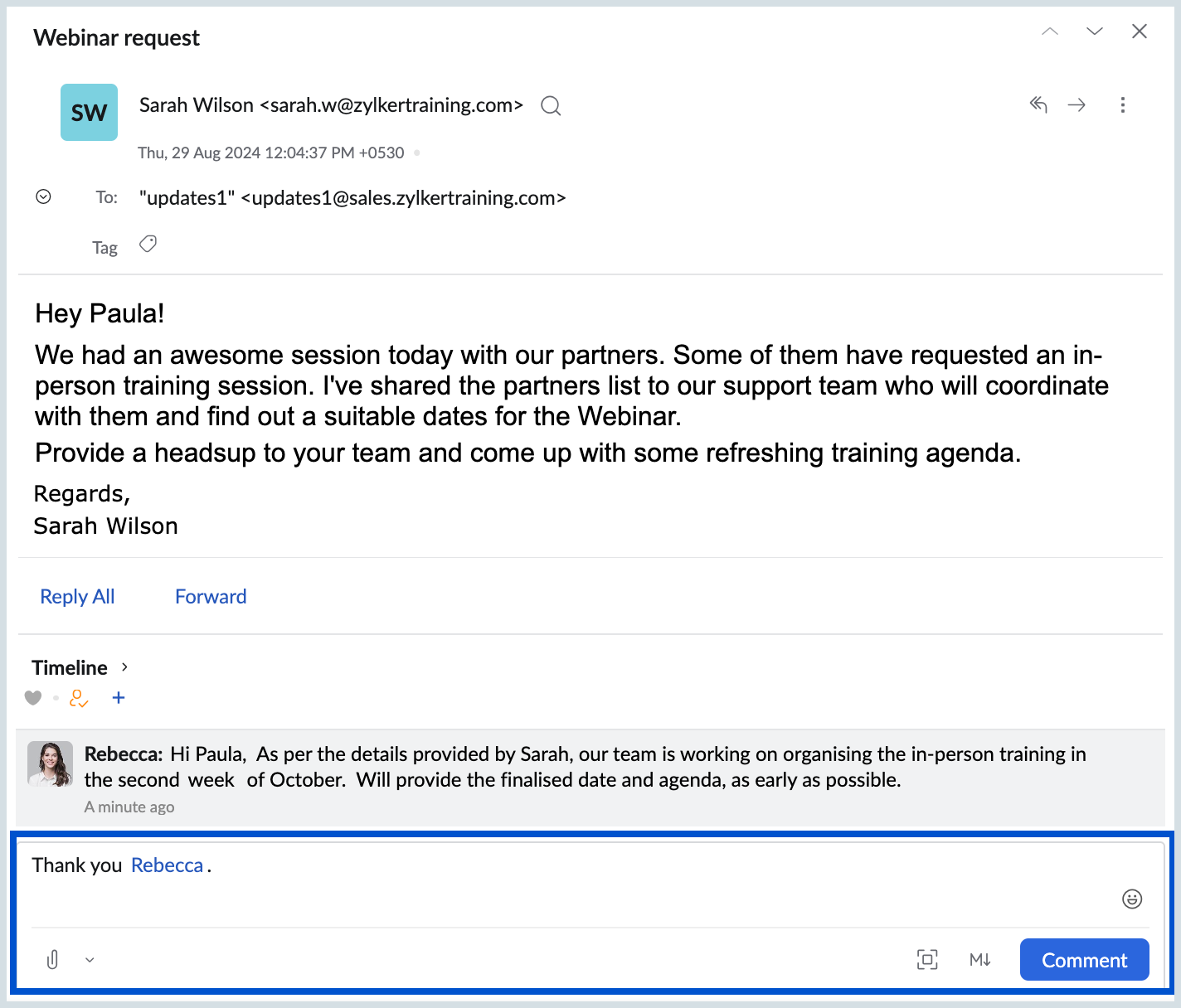Expand the Timeline section chevron
Image resolution: width=1181 pixels, height=1008 pixels.
124,667
